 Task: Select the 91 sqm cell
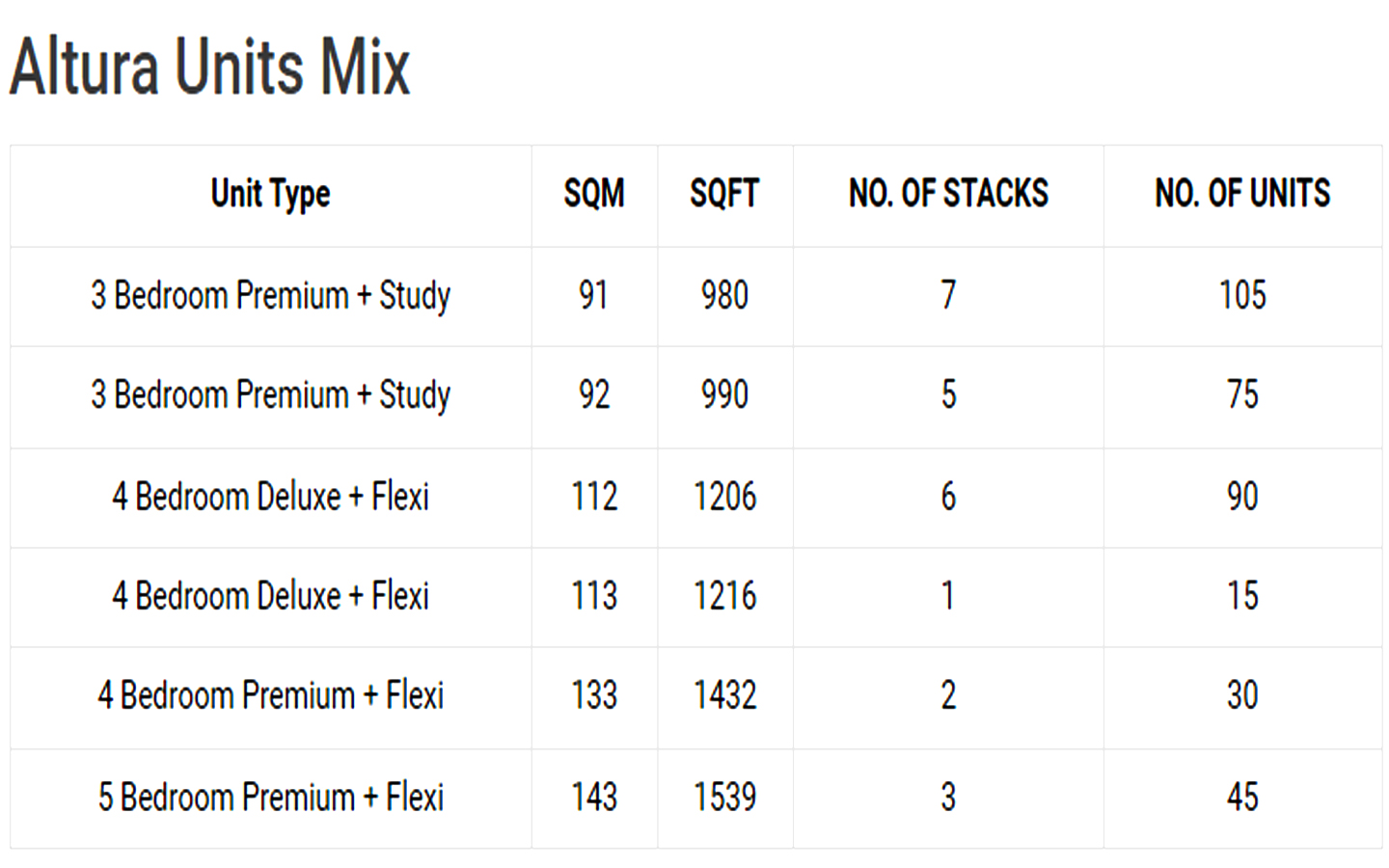pos(594,295)
